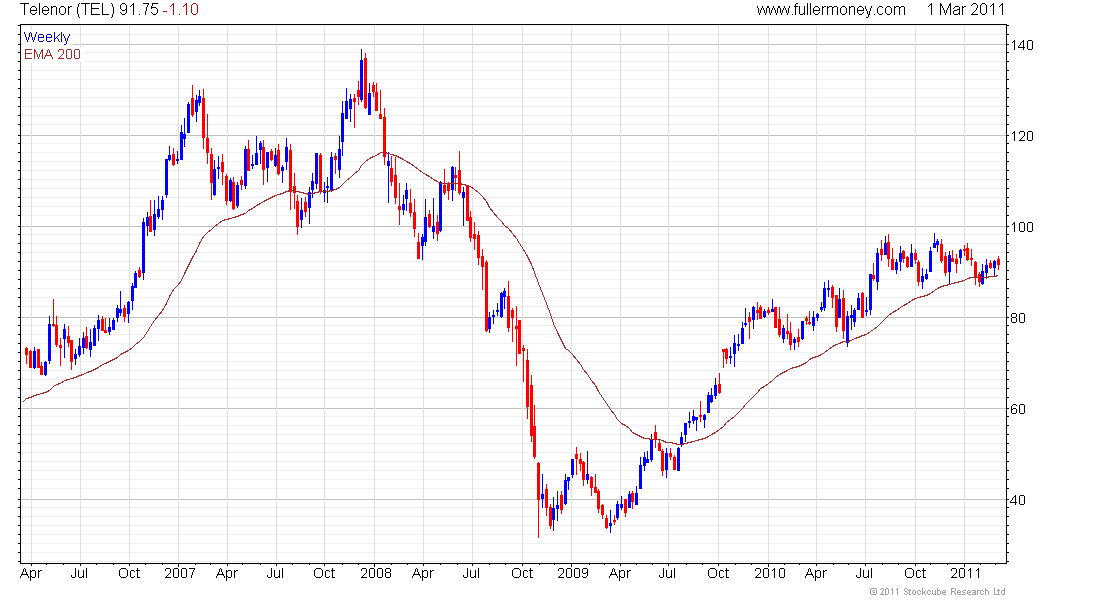Click the 2011 year label
Screen dimensions: 1100x600
click(965, 573)
